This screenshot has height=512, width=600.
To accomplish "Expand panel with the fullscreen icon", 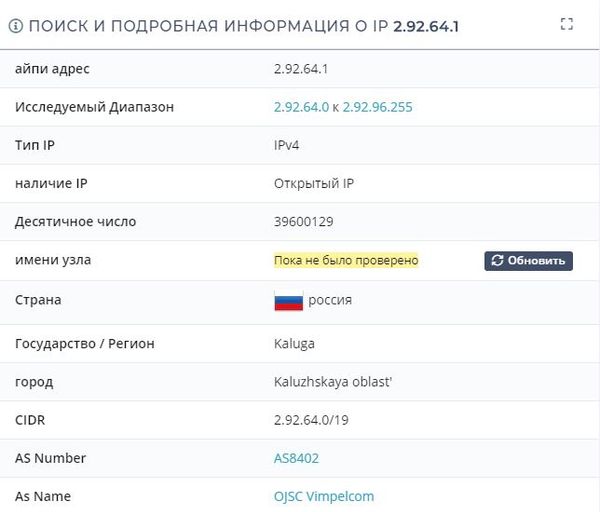I will (567, 24).
